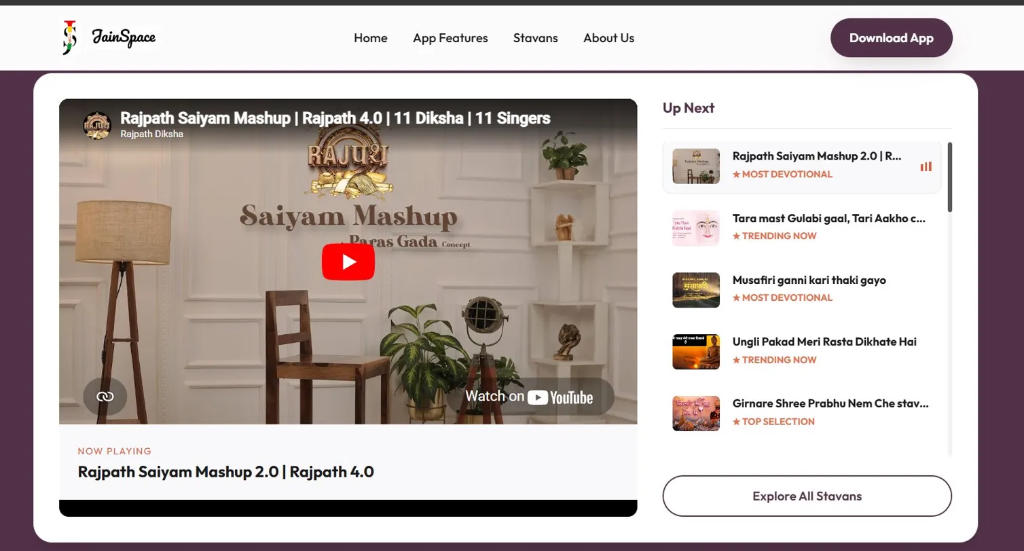The width and height of the screenshot is (1024, 551).
Task: Click the JainSpace logo icon
Action: point(69,37)
